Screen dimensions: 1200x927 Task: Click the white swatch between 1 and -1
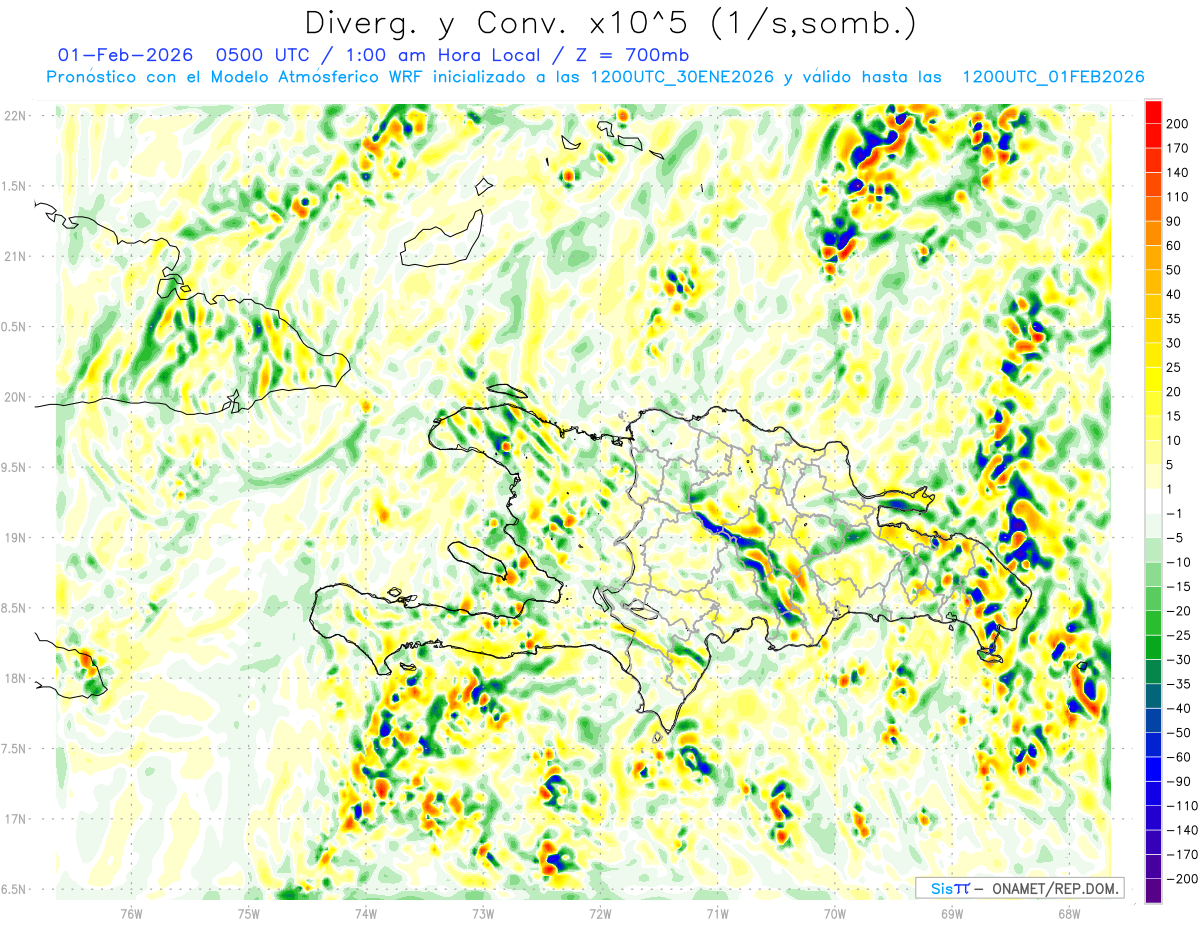point(1153,502)
